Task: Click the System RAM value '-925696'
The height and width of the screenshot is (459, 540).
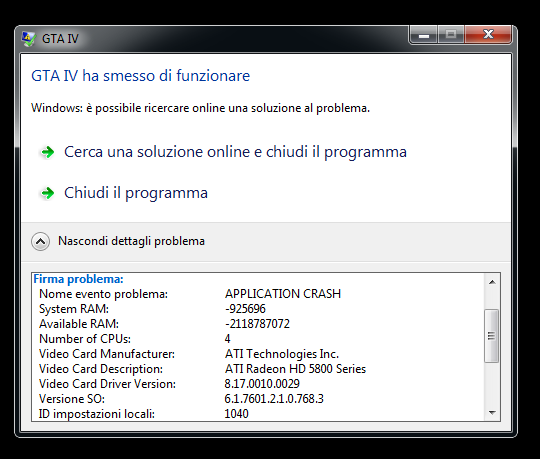Action: [x=245, y=309]
